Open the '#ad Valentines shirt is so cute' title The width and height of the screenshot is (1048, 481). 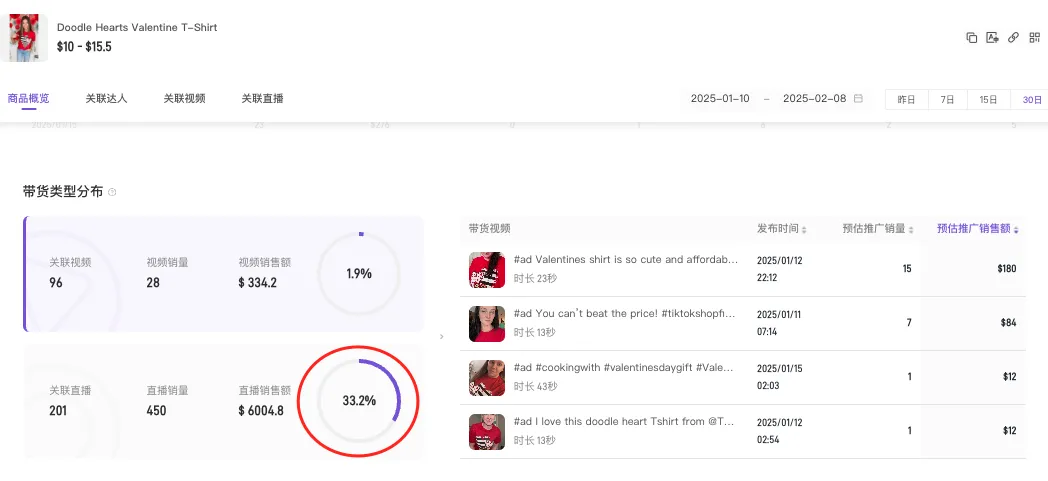click(626, 259)
